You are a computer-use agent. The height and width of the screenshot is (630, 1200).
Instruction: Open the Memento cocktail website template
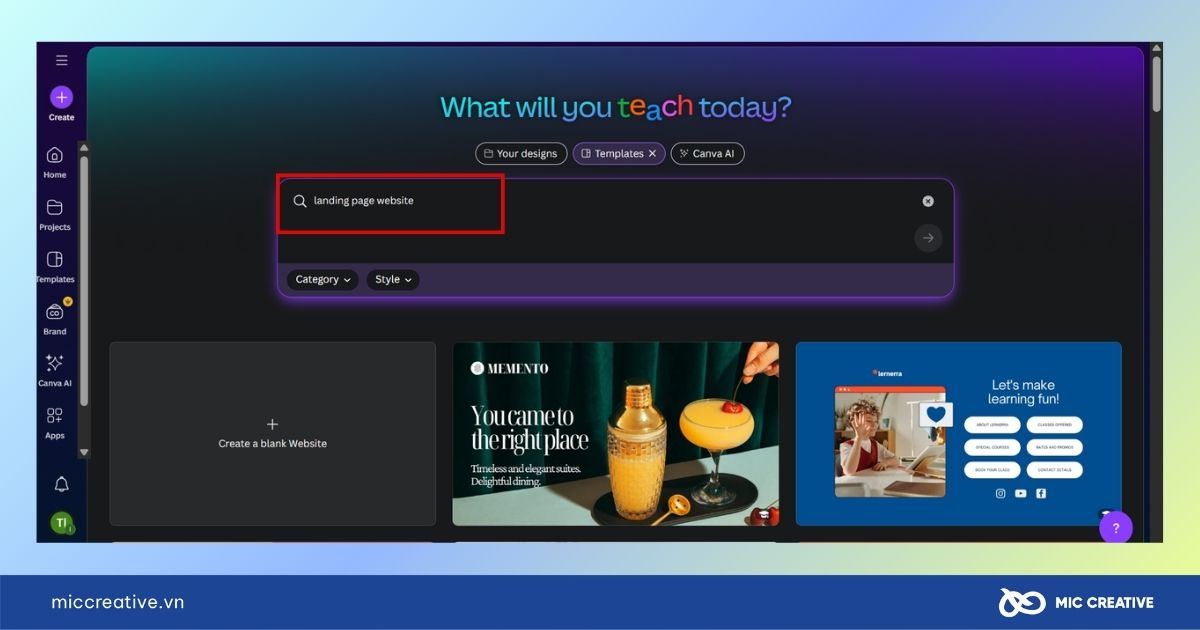615,433
